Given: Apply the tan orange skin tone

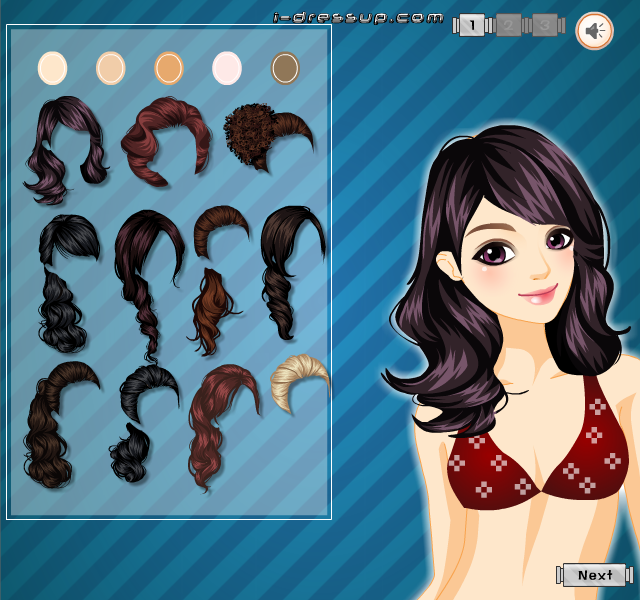Looking at the screenshot, I should coord(169,68).
